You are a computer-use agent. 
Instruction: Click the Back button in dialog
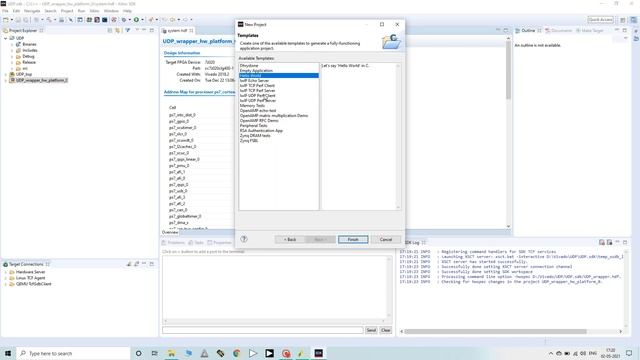tap(290, 240)
